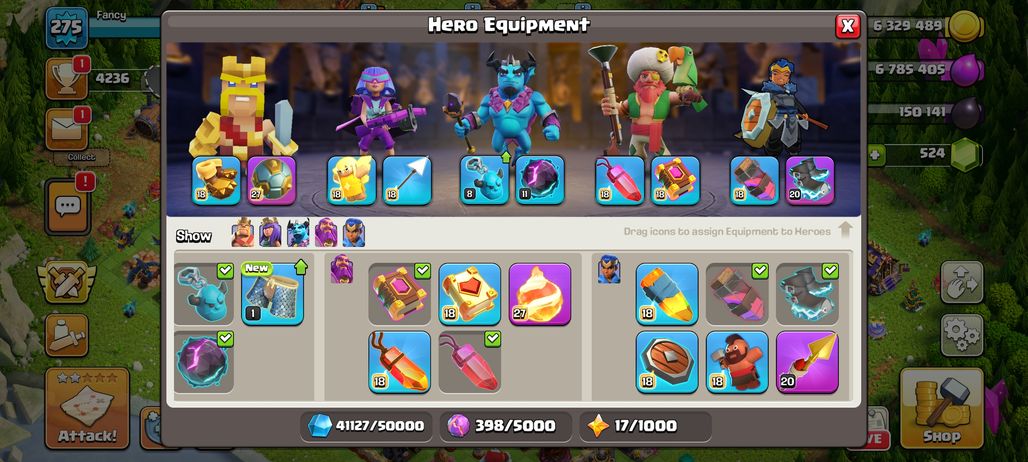Open the Shop button

click(x=941, y=408)
